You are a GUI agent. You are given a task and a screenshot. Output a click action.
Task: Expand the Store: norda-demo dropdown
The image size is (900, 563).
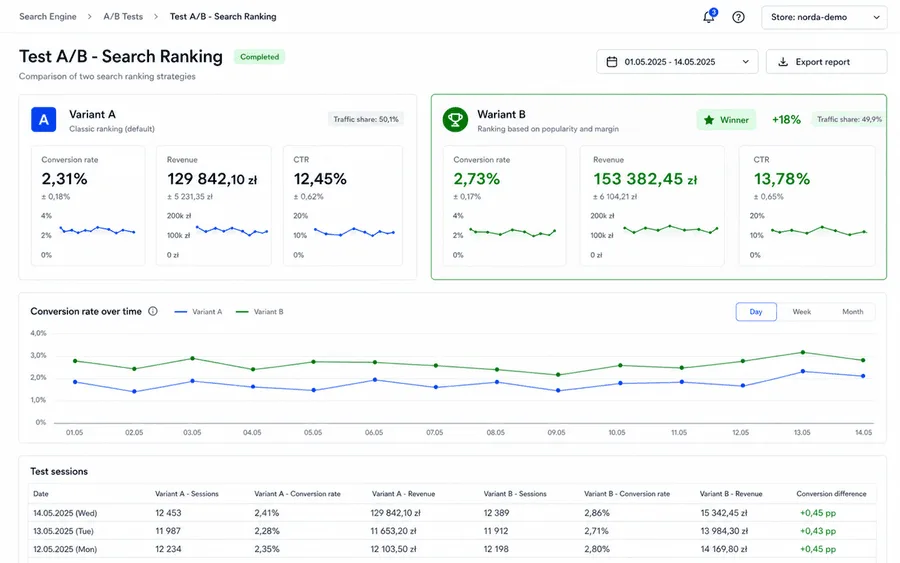[x=824, y=17]
